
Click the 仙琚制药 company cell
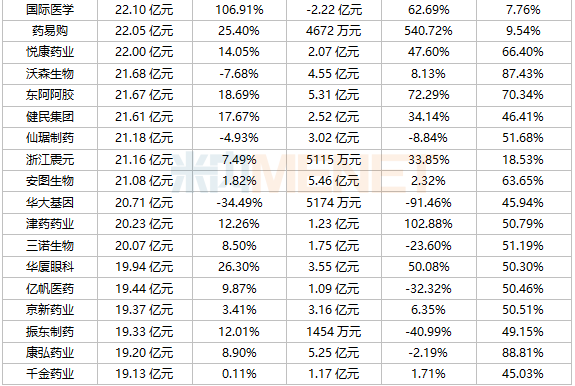50,138
